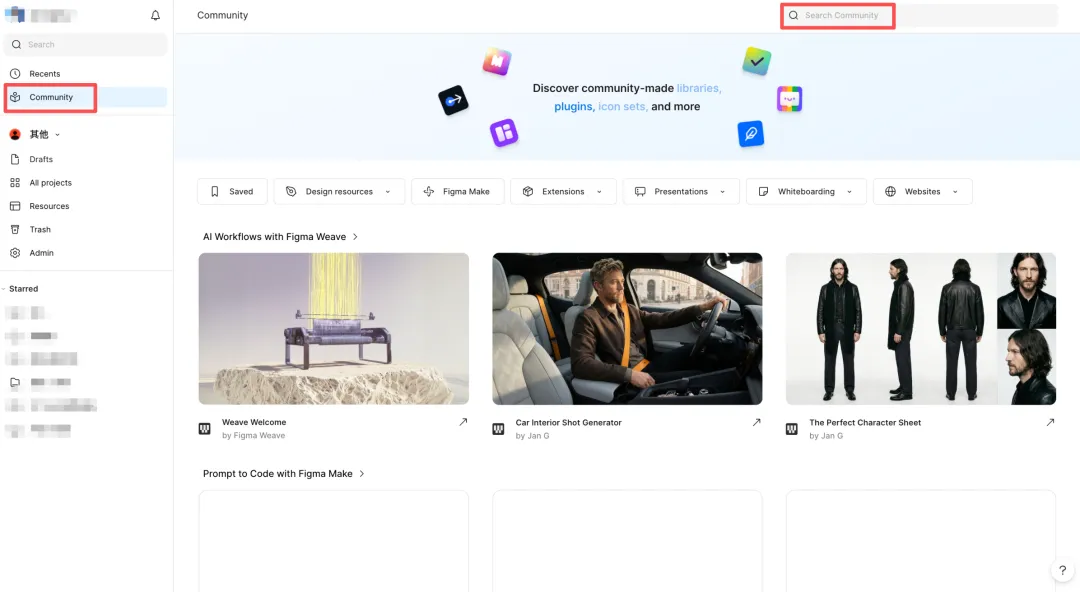This screenshot has height=592, width=1080.
Task: Click the bookmark icon in Saved
Action: point(215,192)
